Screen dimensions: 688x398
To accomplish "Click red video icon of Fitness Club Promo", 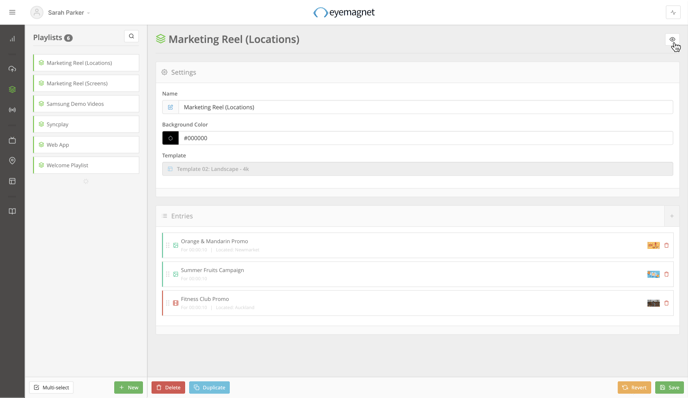I will pyautogui.click(x=176, y=303).
